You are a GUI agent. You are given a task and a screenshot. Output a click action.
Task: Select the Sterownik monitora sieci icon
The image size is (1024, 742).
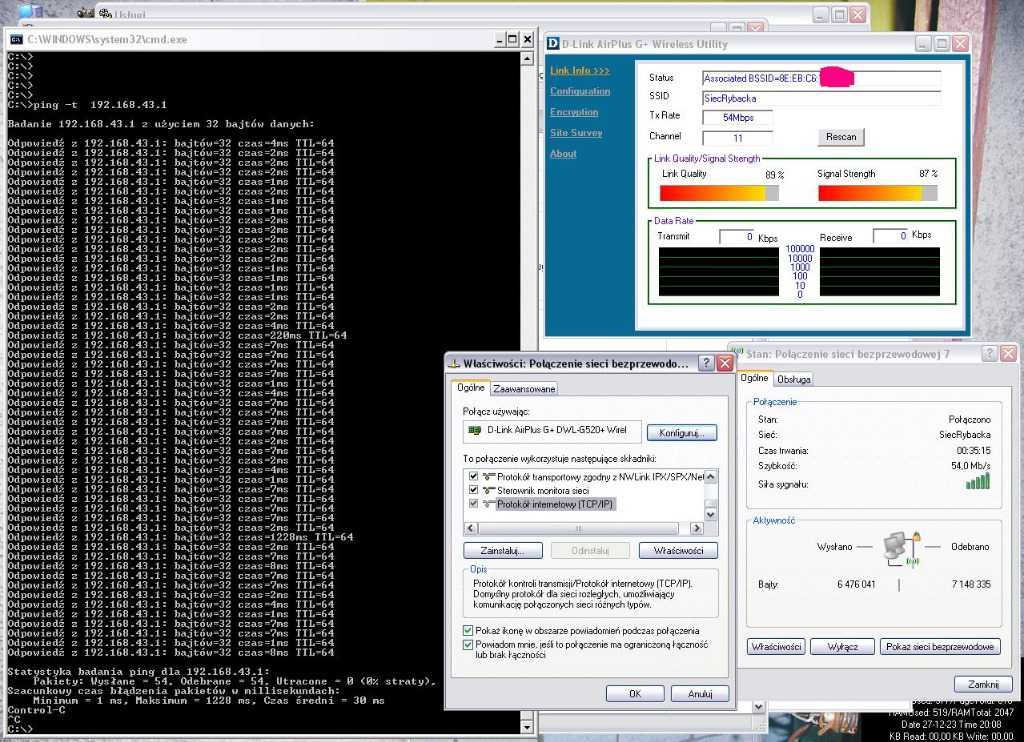pyautogui.click(x=488, y=491)
